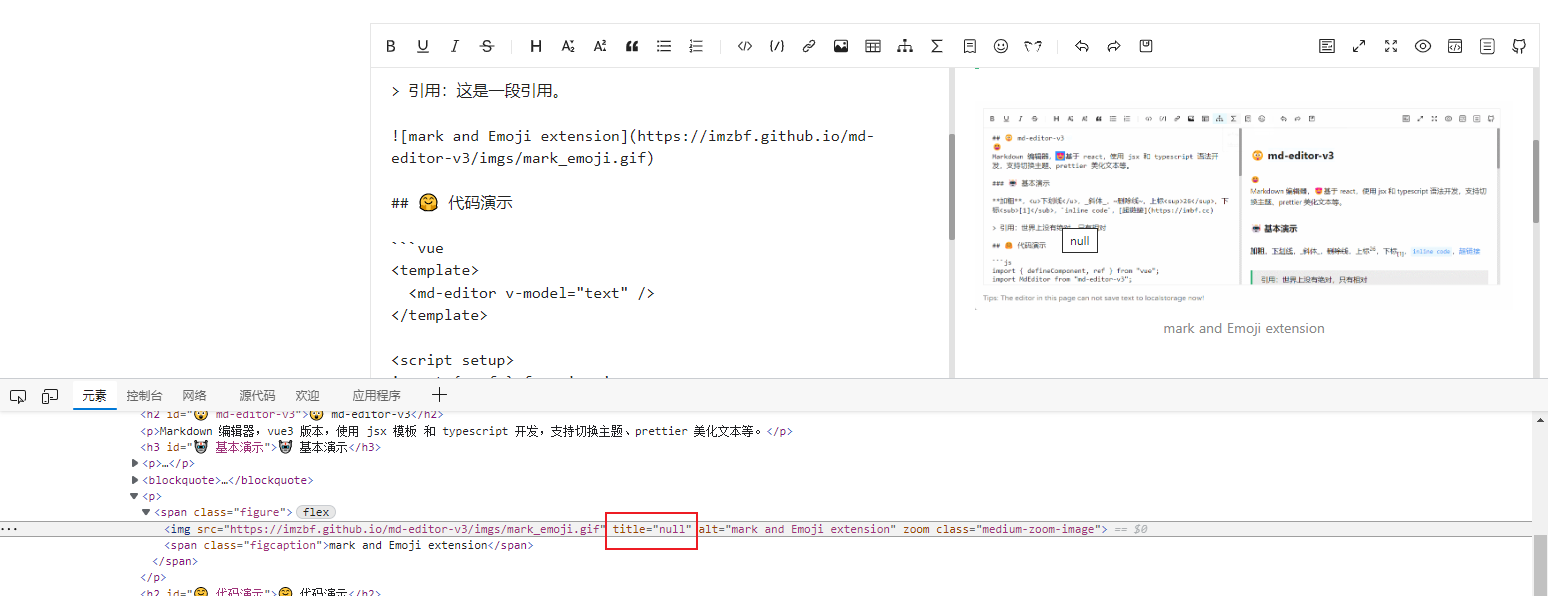
Task: Add more DevTools tools with plus
Action: [439, 395]
